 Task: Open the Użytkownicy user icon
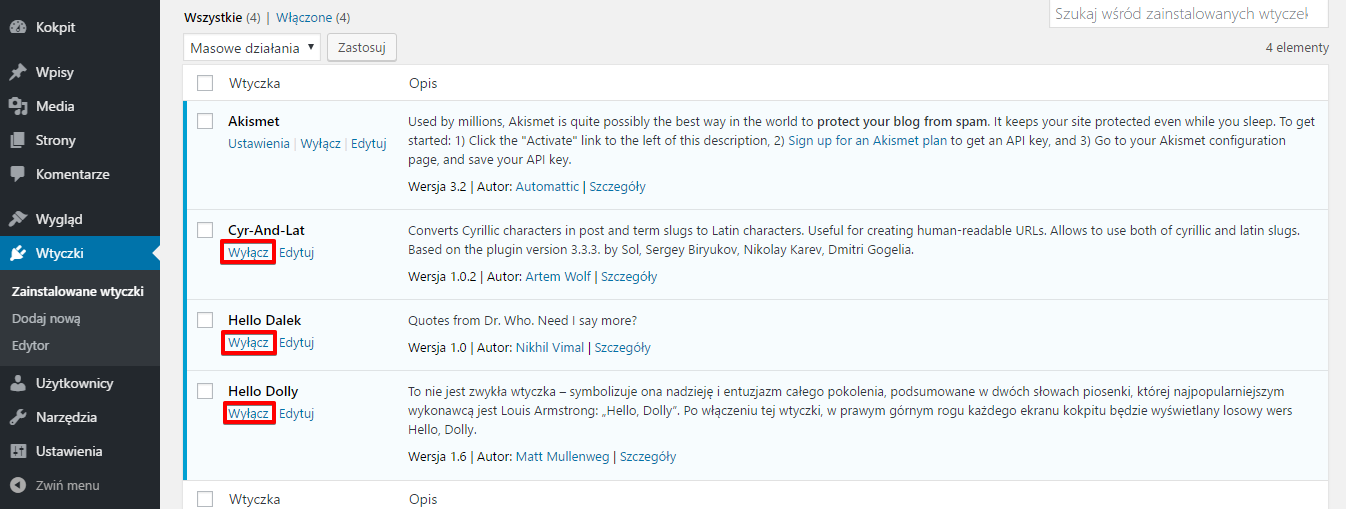[x=17, y=383]
